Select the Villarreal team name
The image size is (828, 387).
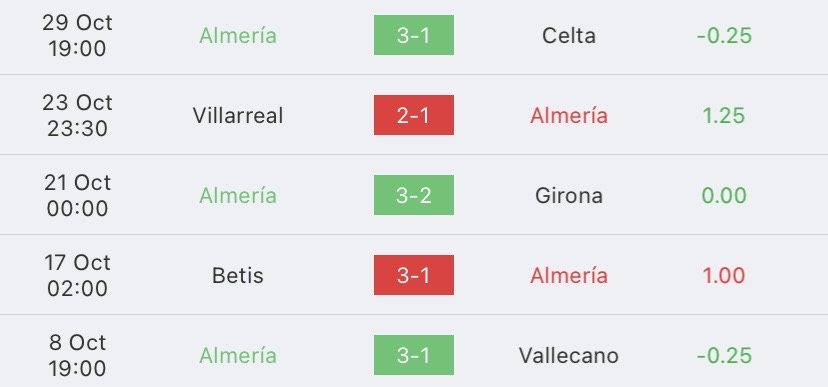[238, 116]
